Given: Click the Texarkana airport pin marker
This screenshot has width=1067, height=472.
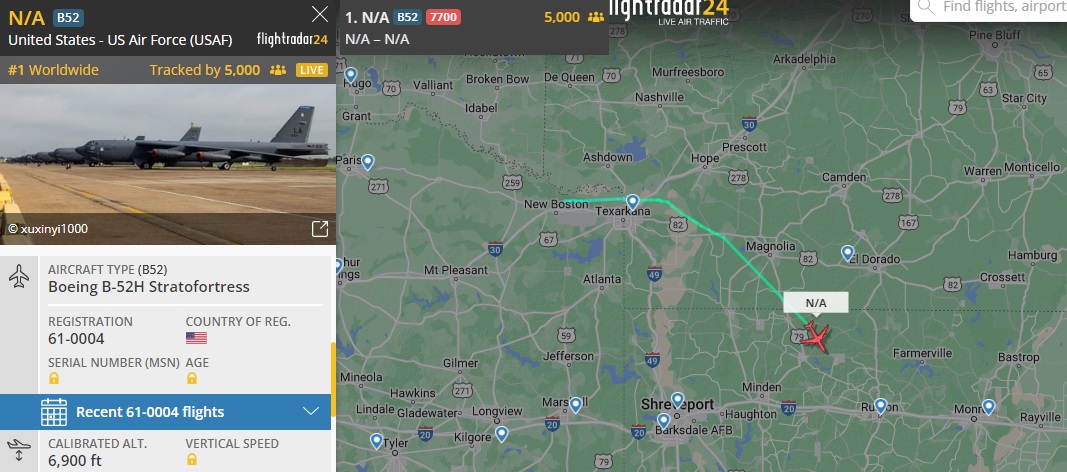Looking at the screenshot, I should 633,202.
